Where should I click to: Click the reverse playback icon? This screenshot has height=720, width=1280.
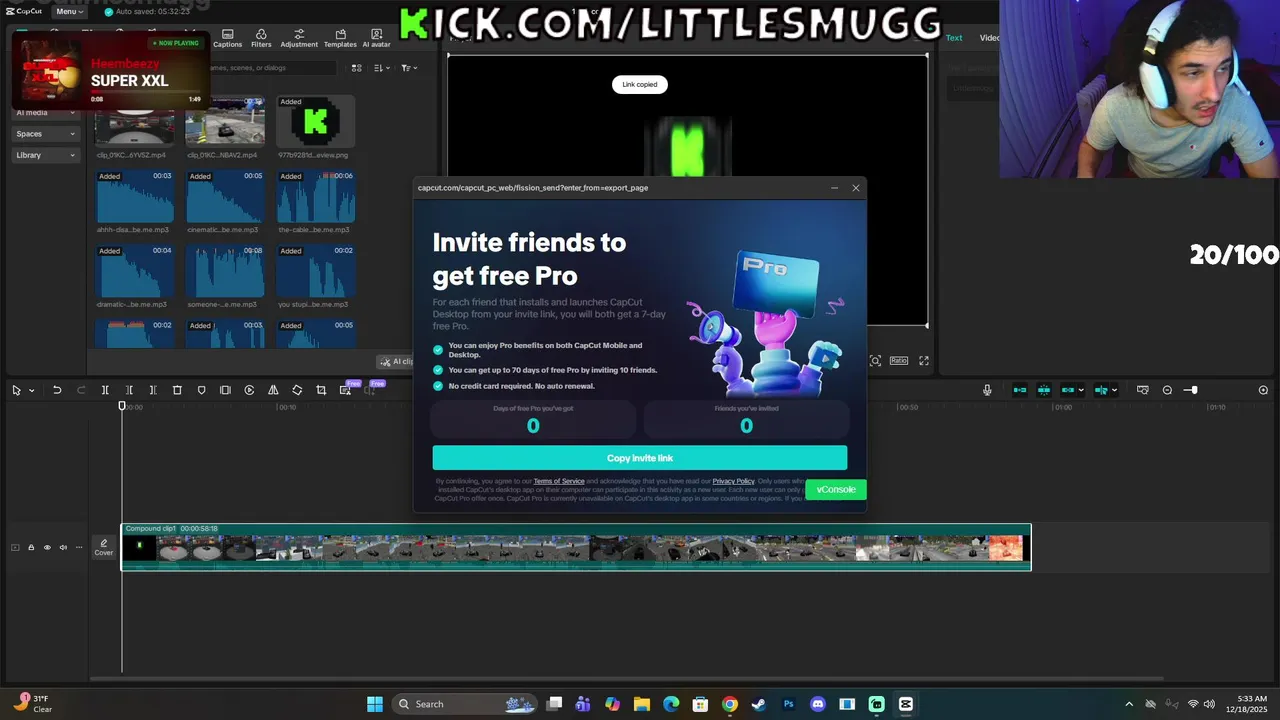point(249,390)
